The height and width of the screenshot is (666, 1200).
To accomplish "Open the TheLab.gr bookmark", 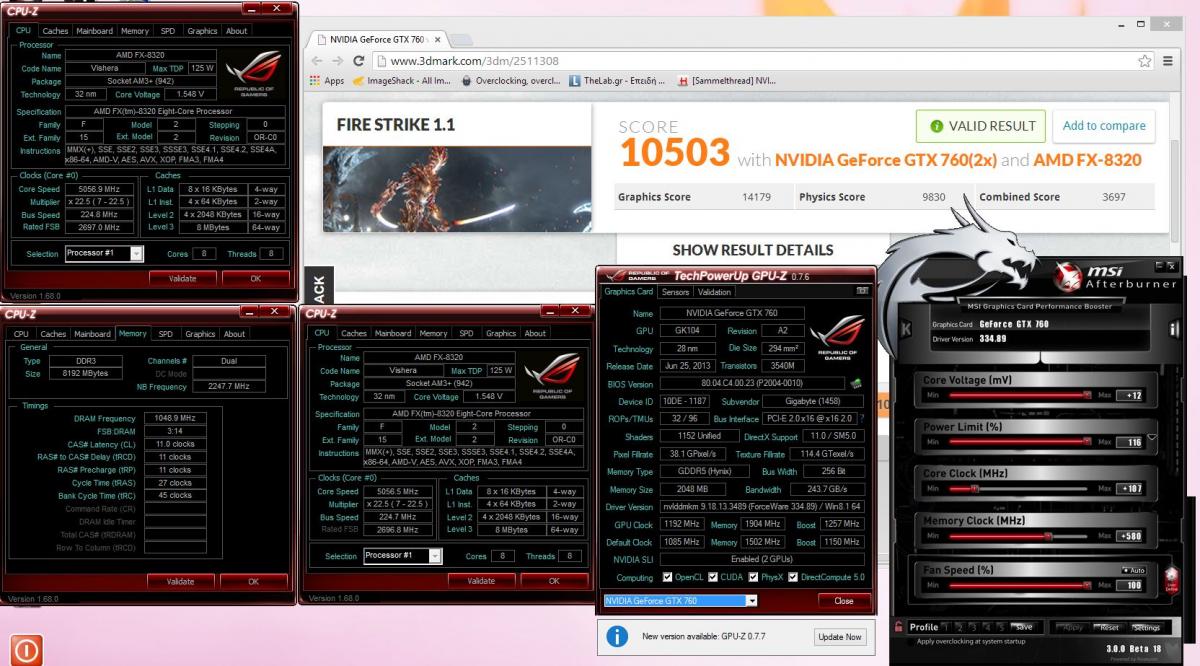I will pos(619,81).
